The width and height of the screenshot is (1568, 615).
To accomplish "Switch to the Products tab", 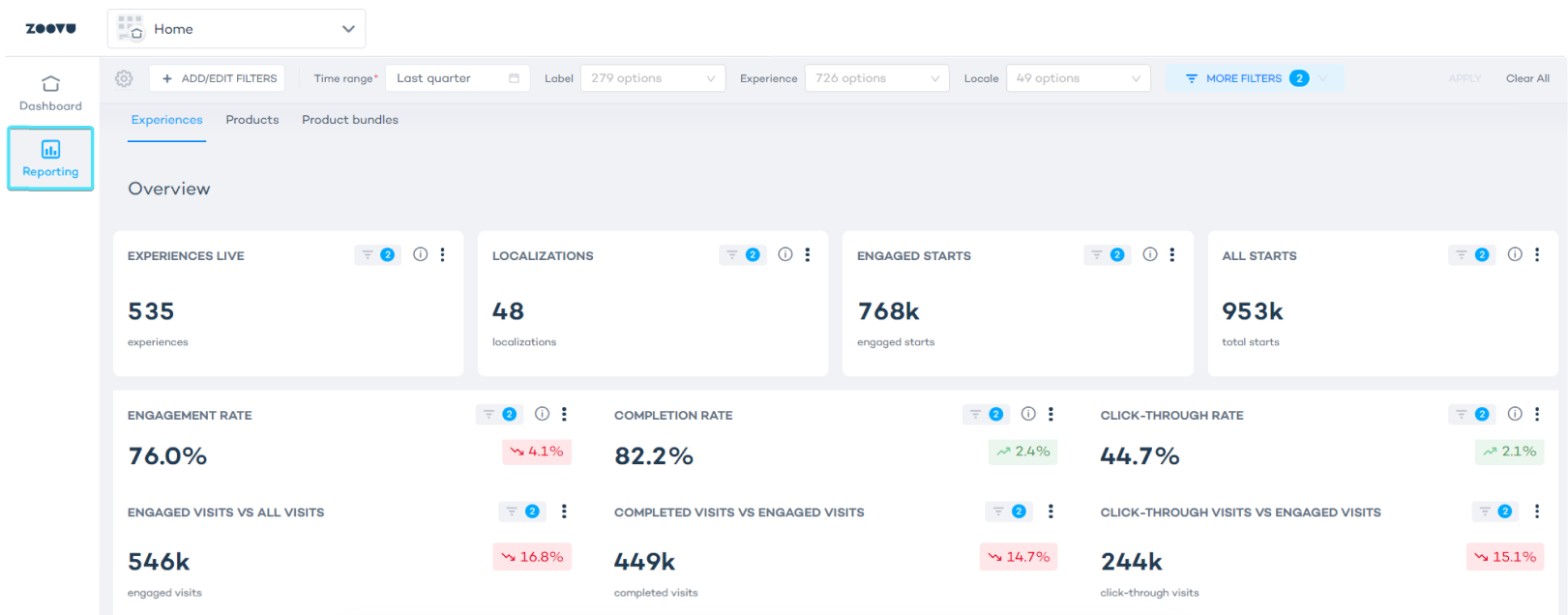I will [x=252, y=120].
